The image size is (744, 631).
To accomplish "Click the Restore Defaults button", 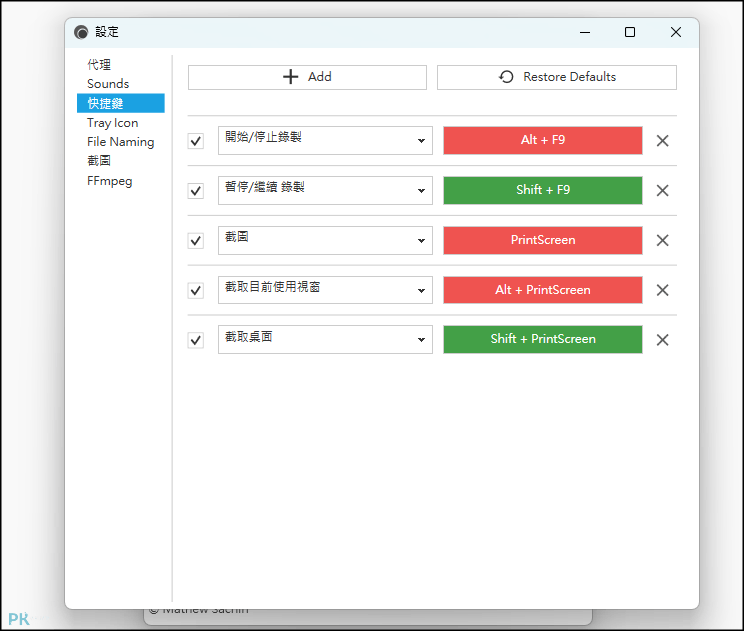I will pos(557,77).
